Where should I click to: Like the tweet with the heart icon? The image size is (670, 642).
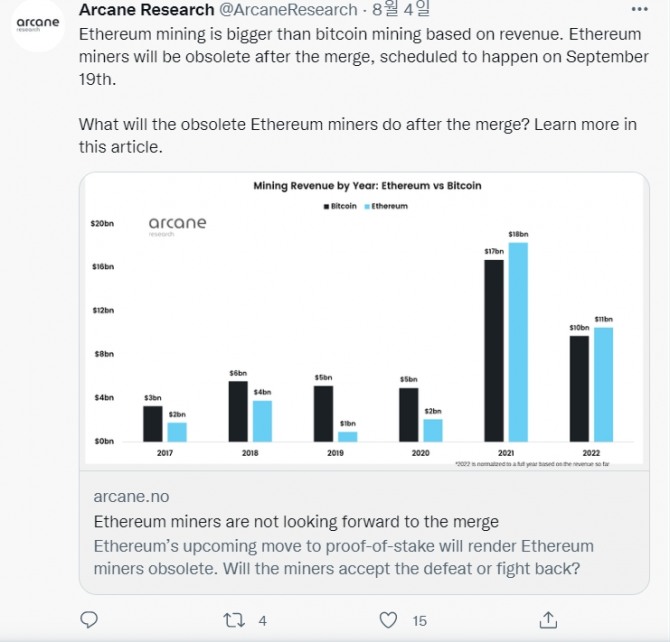click(x=388, y=620)
